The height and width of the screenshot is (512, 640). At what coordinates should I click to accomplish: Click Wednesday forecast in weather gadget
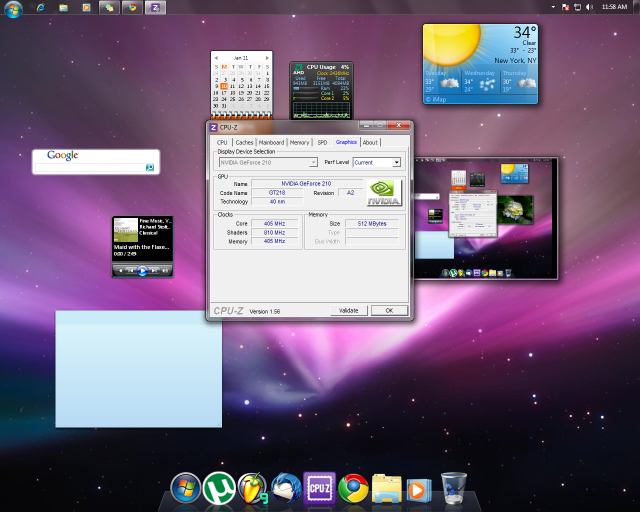480,82
